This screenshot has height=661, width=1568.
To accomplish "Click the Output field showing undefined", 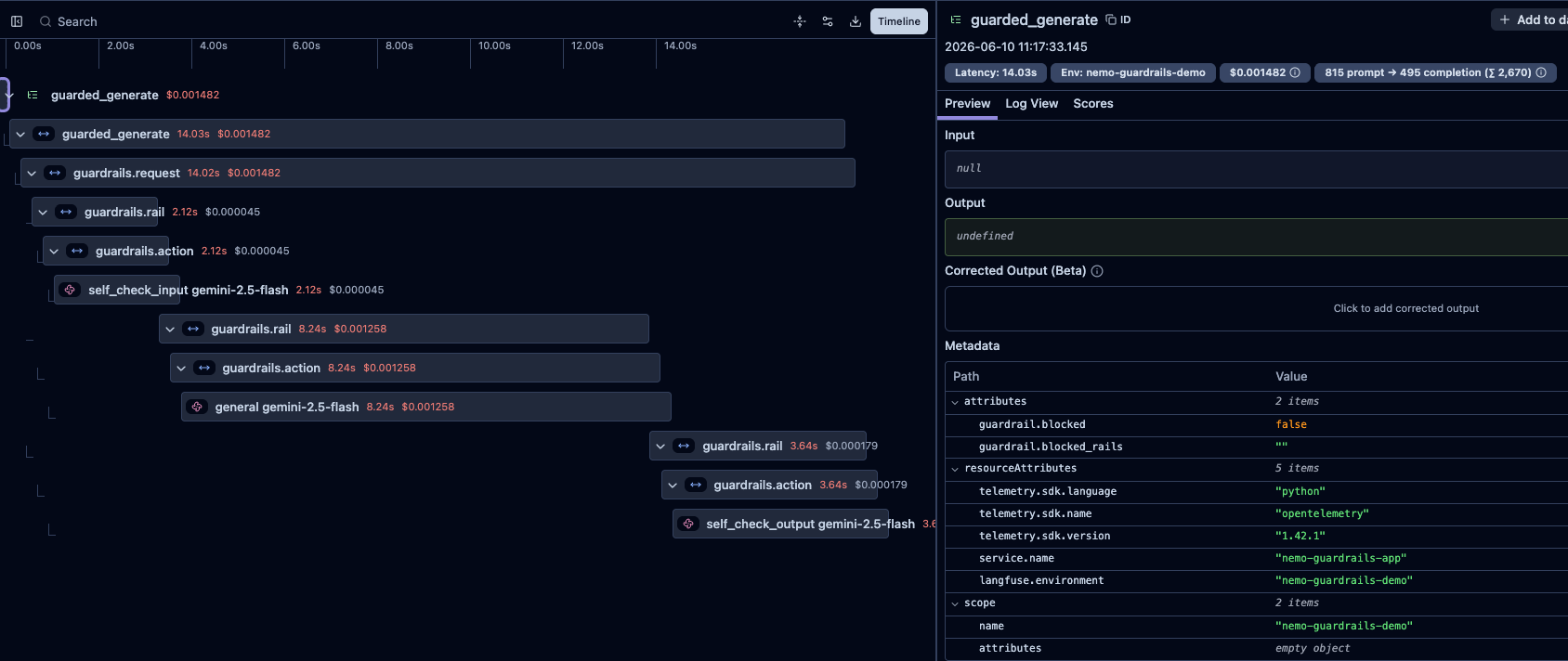I will (x=1256, y=237).
